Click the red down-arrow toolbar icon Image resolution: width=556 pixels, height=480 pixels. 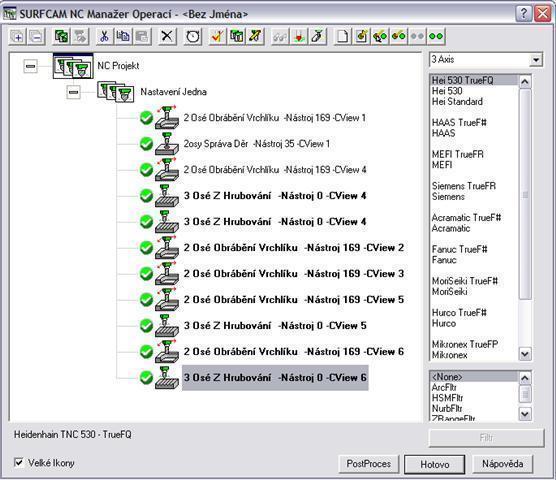pos(299,36)
